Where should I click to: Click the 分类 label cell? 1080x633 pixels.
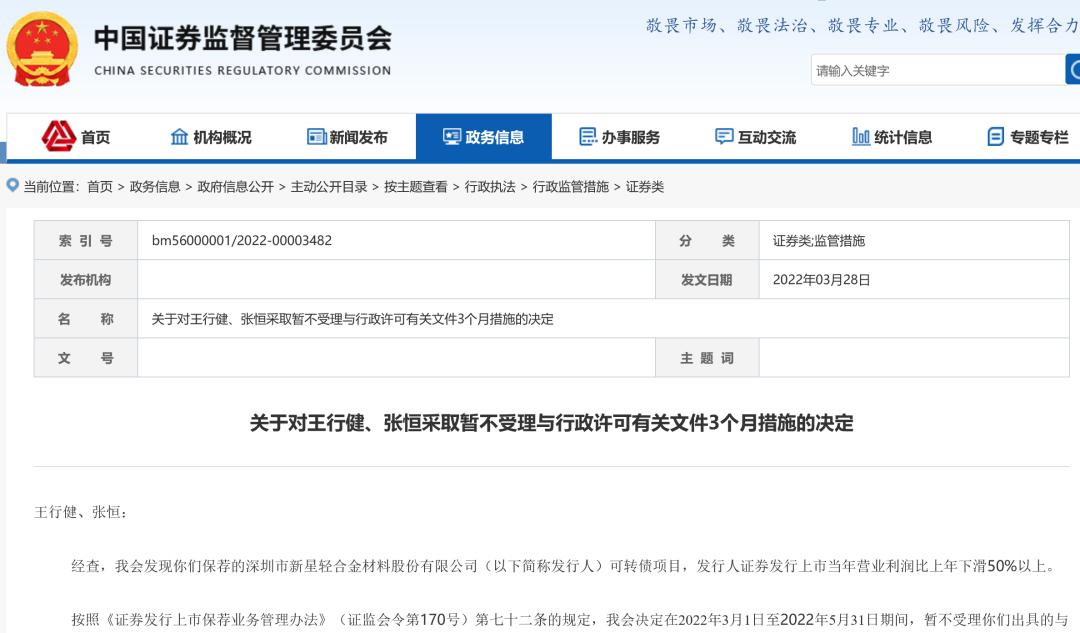click(707, 240)
